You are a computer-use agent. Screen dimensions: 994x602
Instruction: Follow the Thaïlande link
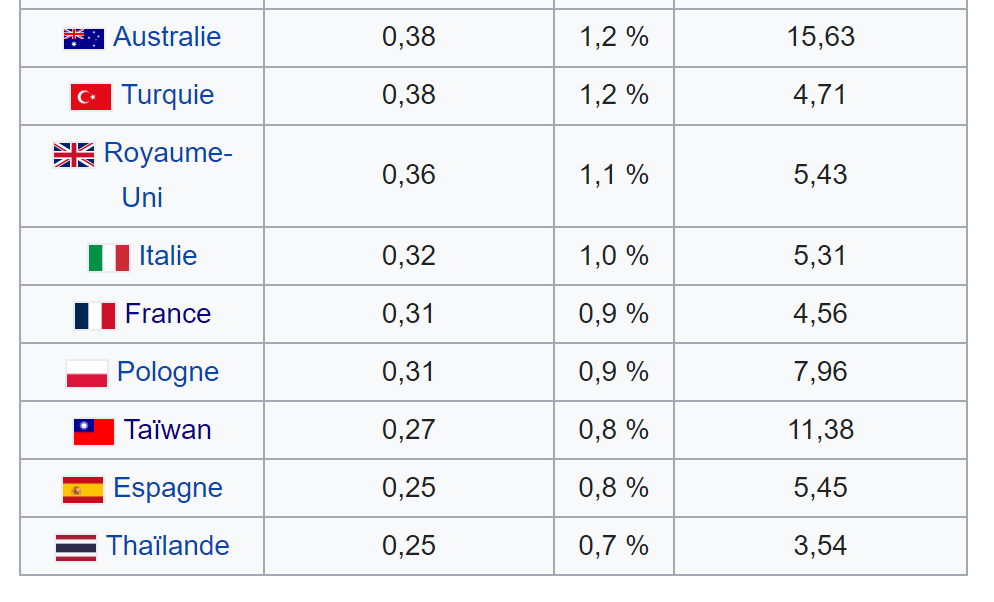(168, 546)
